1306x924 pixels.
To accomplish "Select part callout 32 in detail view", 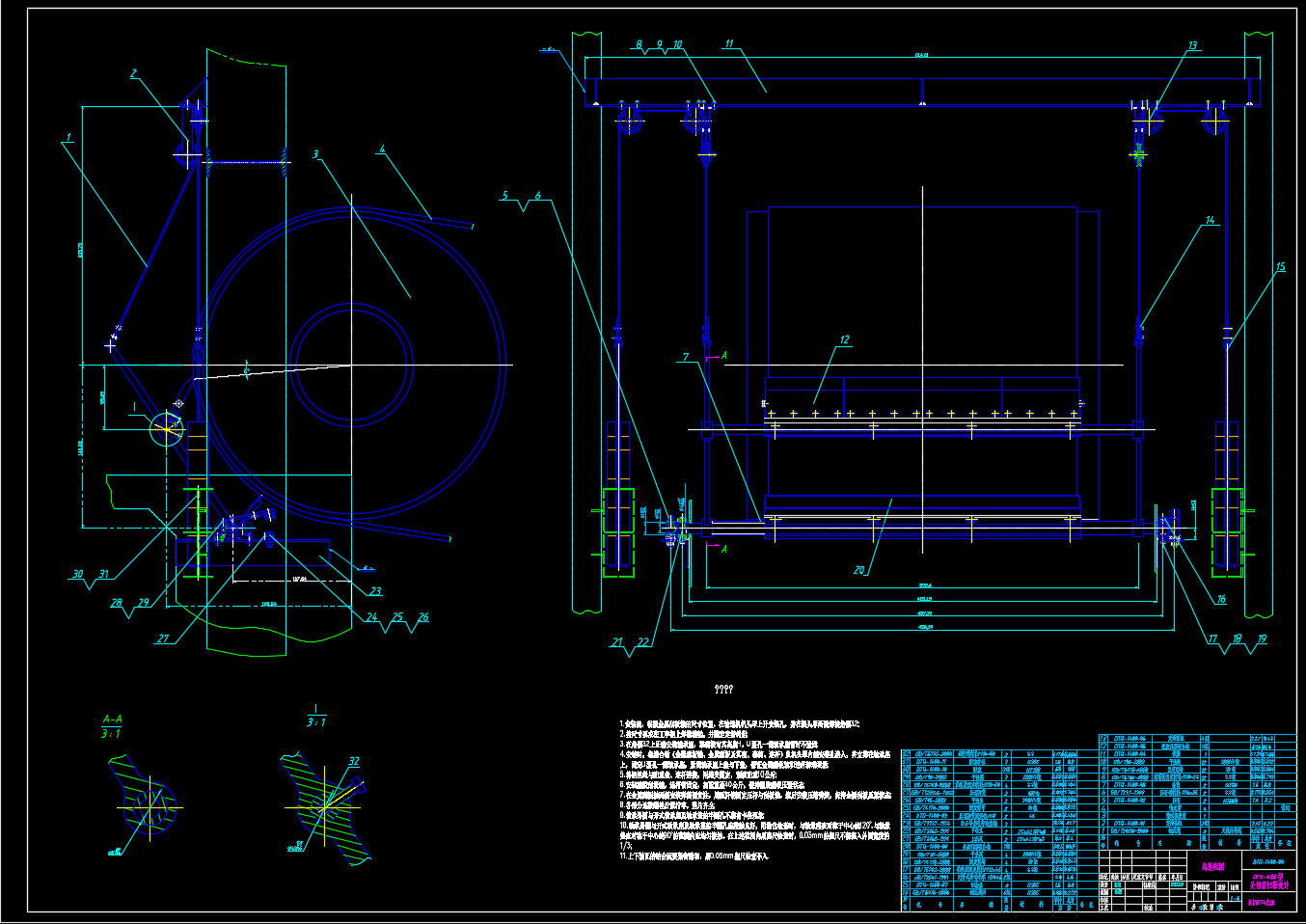I will [x=354, y=761].
